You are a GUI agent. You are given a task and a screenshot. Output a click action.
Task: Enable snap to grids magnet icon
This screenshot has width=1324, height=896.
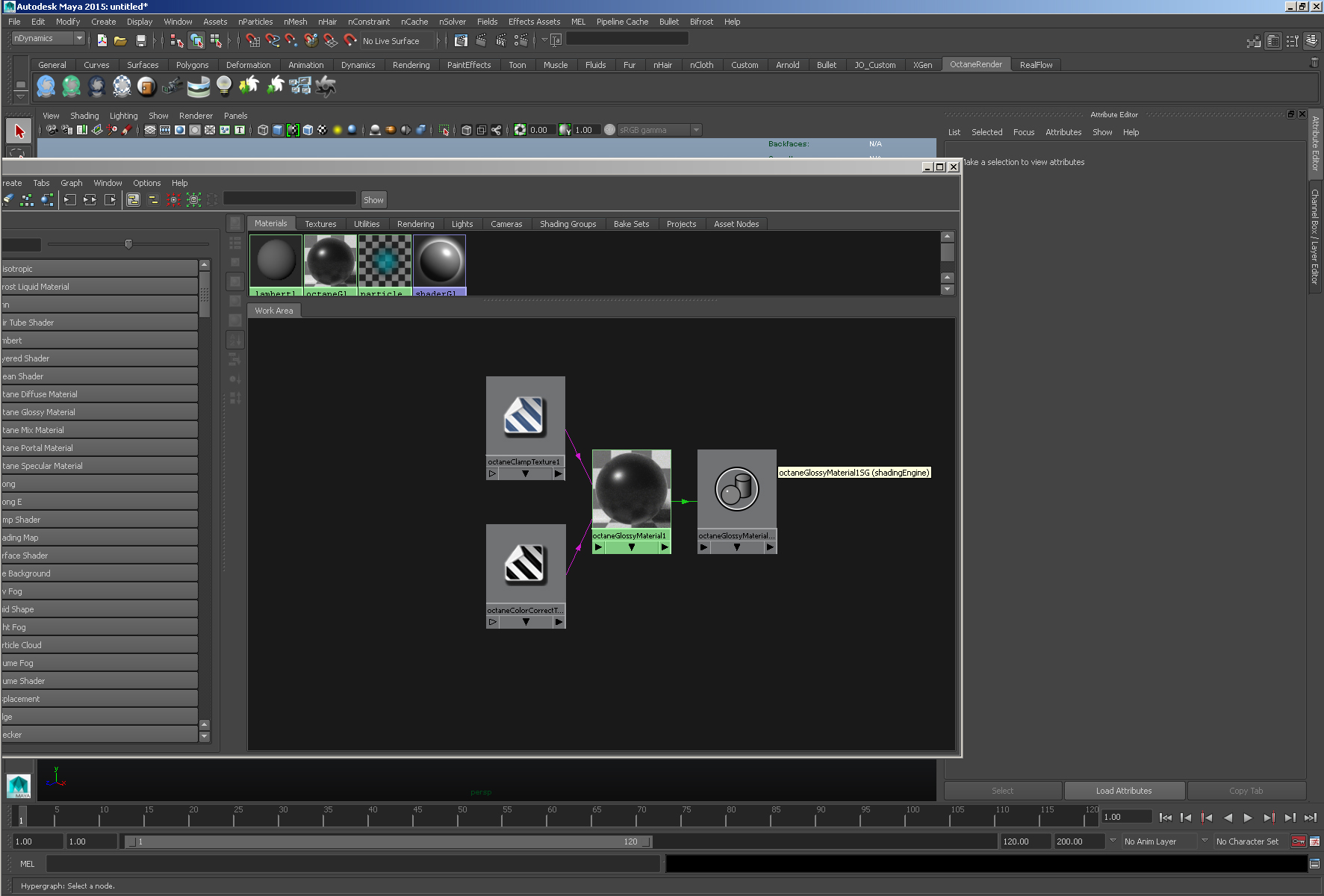(x=253, y=40)
